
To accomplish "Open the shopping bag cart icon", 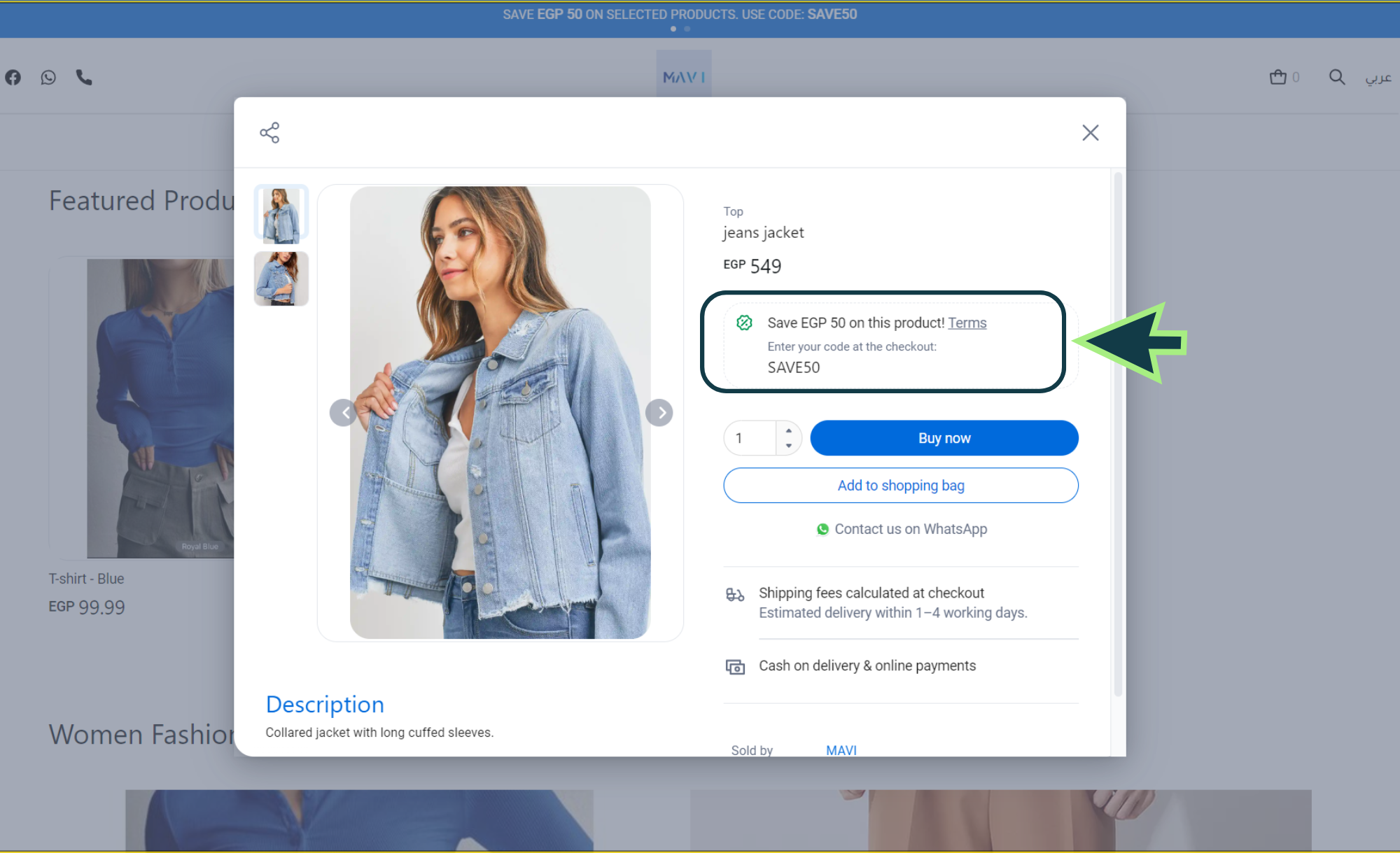I will coord(1278,77).
